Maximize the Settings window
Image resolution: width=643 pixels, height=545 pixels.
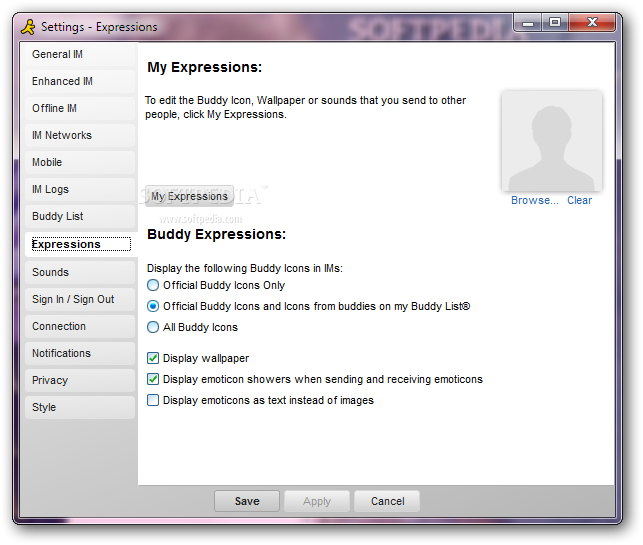click(555, 22)
